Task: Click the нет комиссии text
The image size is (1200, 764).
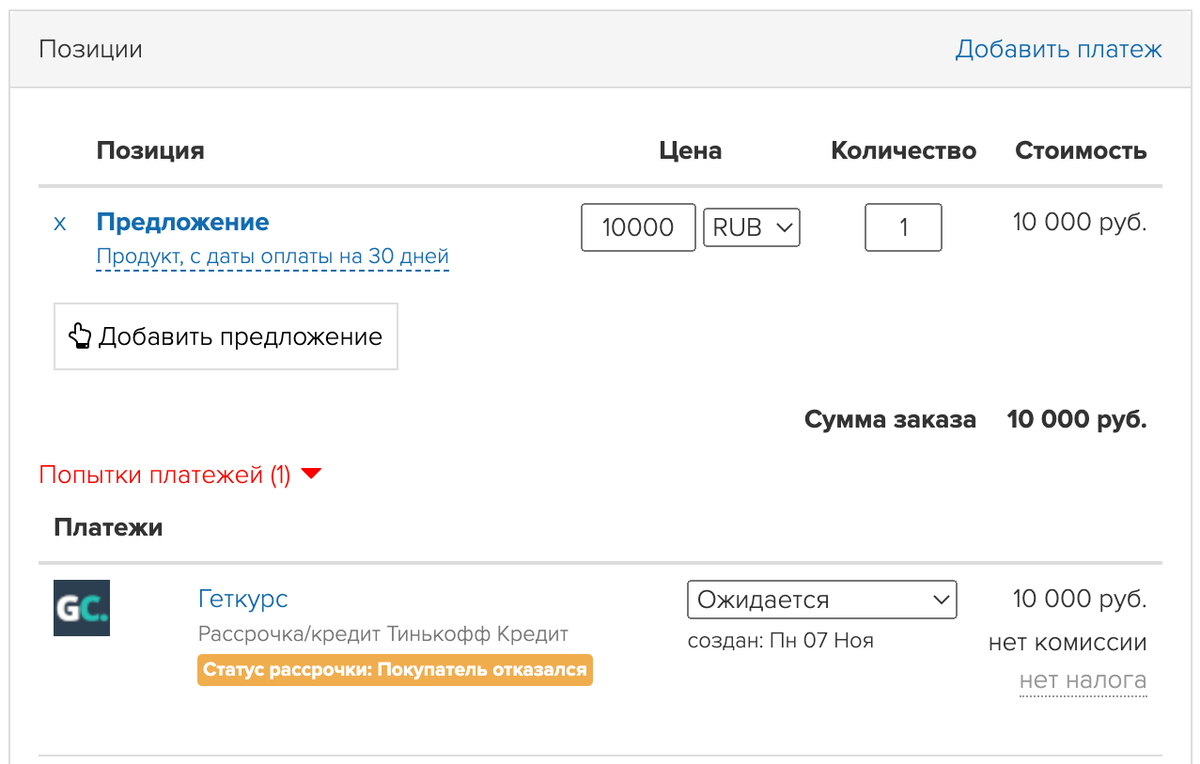Action: [x=1067, y=642]
